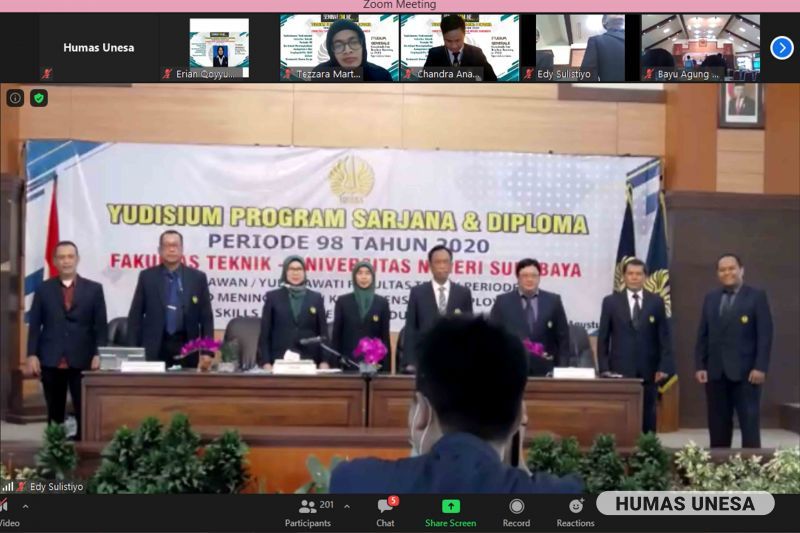Select Tezzara Mart participant thumbnail
This screenshot has height=533, width=800.
[x=339, y=47]
